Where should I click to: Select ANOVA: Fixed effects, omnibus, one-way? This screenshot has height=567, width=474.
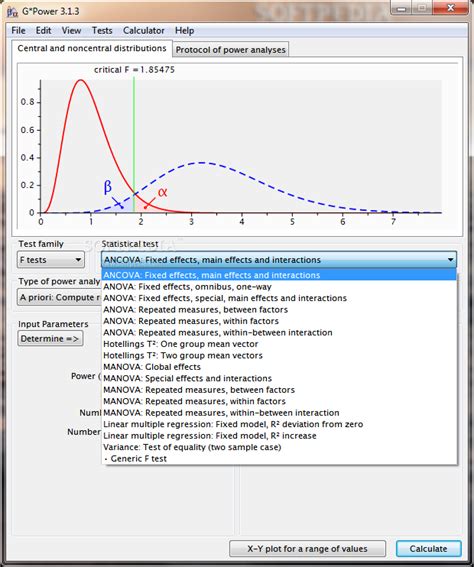(279, 287)
